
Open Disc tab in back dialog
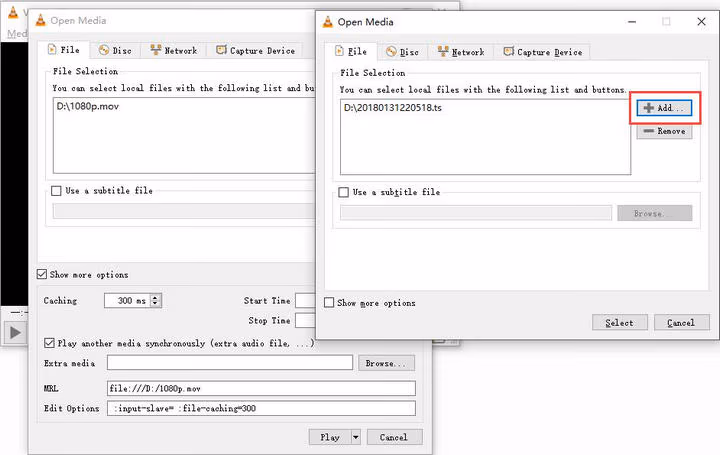pos(116,51)
